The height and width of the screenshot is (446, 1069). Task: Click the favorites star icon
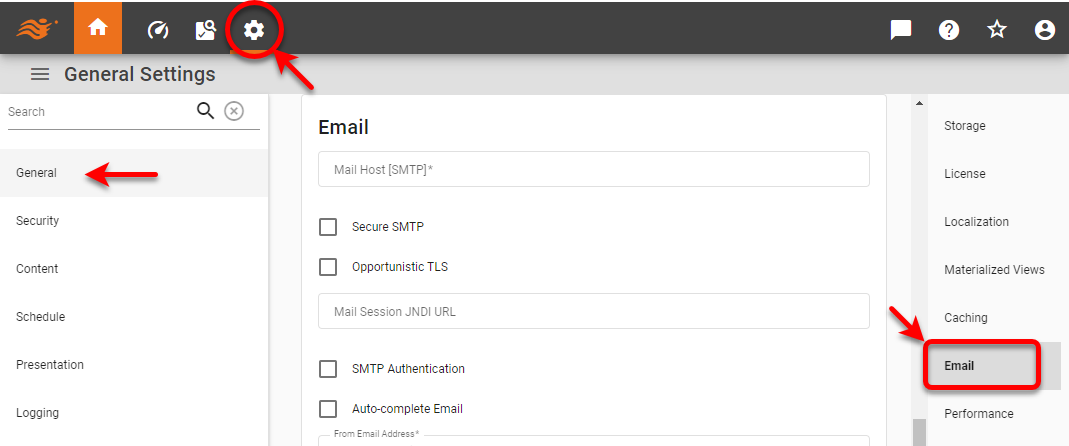pos(997,30)
